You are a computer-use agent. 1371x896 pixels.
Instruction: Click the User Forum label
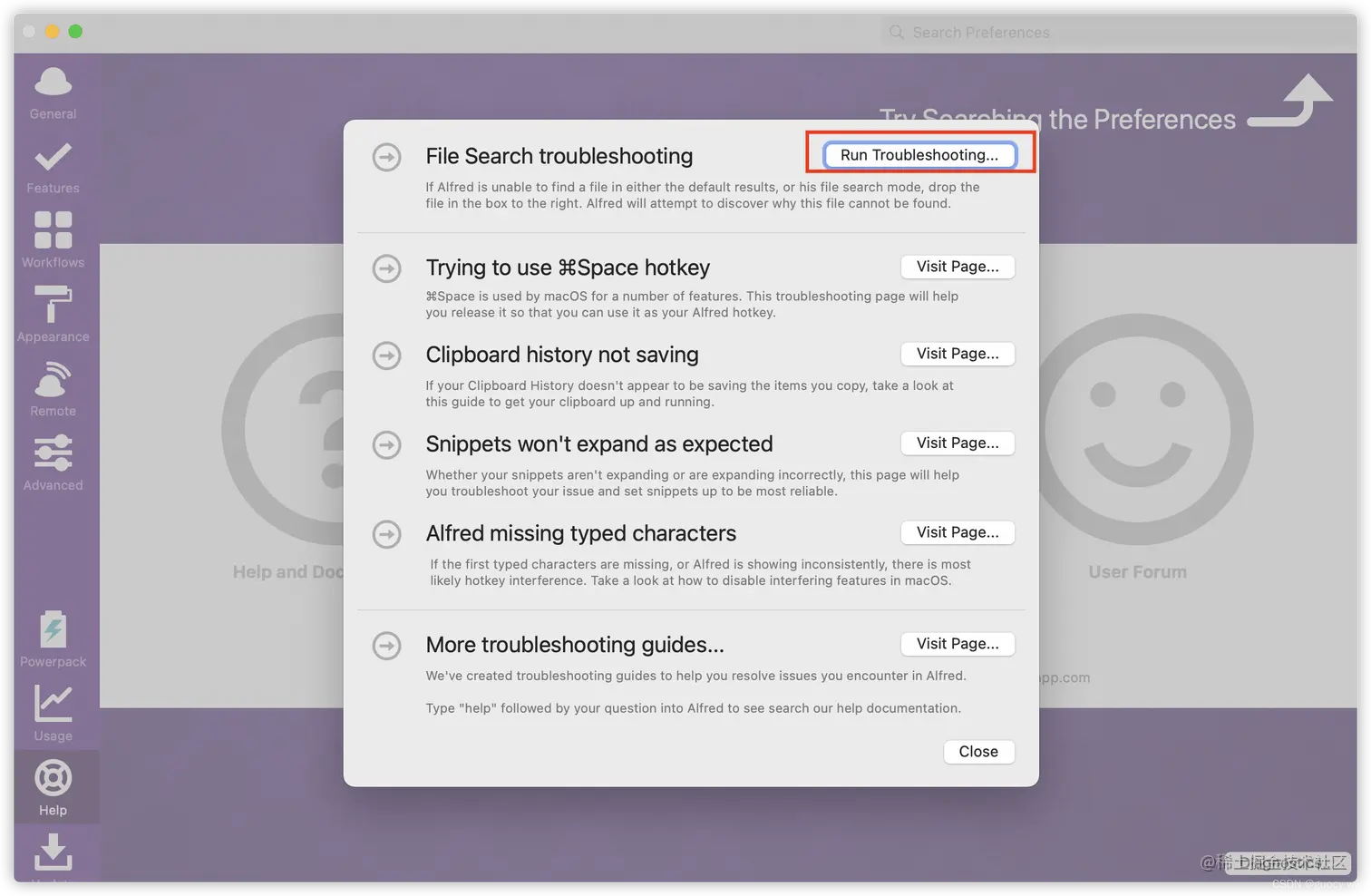click(1138, 572)
